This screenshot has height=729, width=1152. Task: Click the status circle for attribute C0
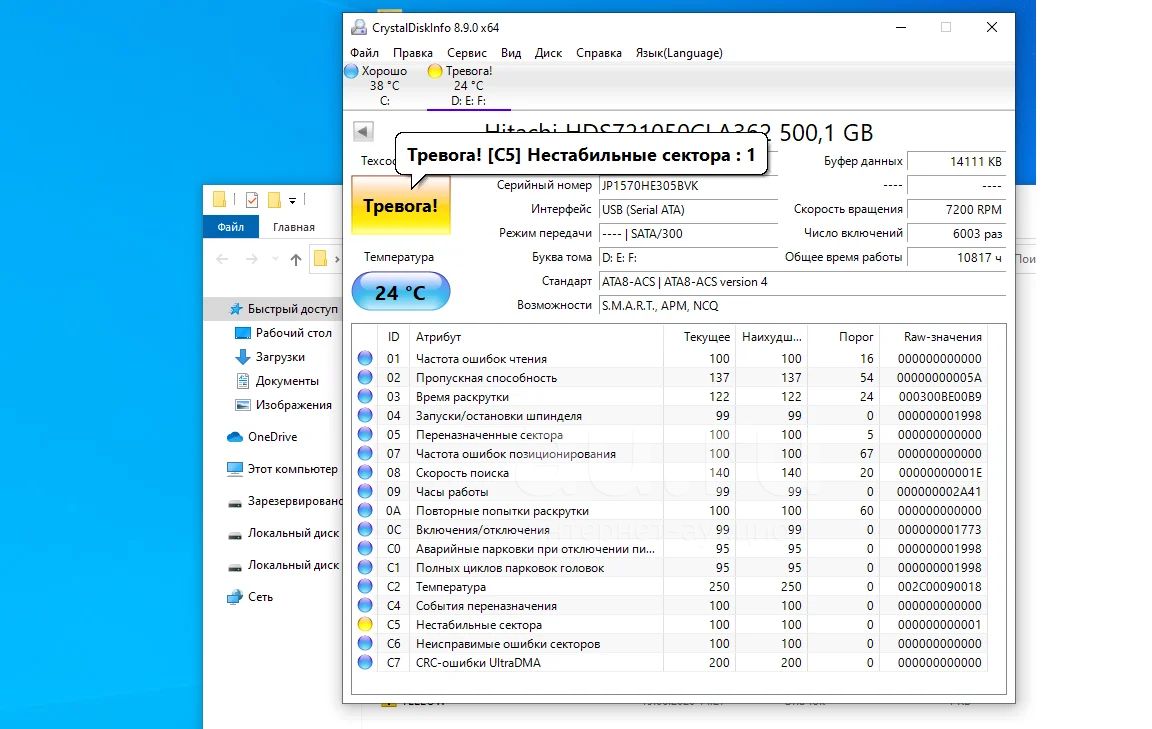[365, 549]
